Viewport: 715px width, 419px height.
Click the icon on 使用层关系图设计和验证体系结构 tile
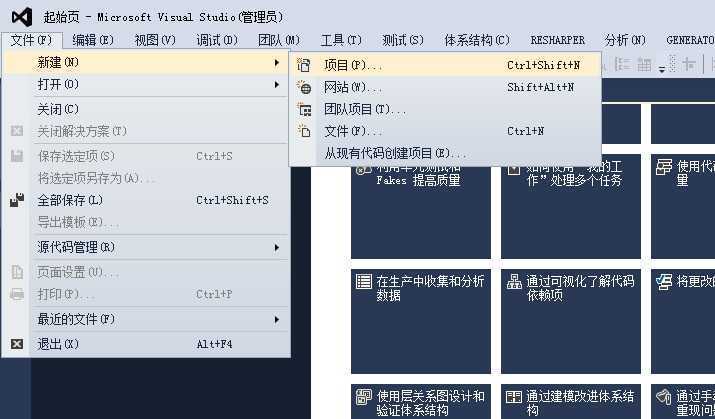[x=364, y=397]
